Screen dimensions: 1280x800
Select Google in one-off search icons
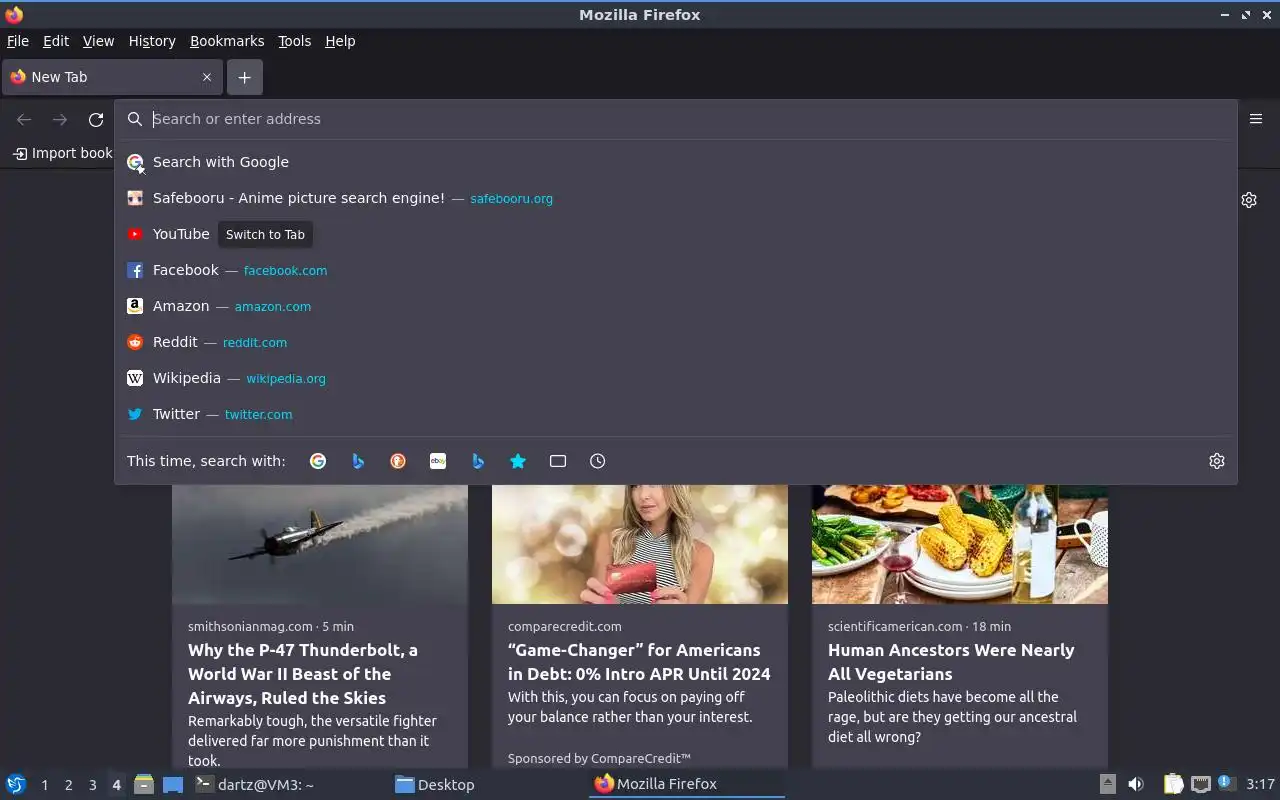click(x=318, y=461)
